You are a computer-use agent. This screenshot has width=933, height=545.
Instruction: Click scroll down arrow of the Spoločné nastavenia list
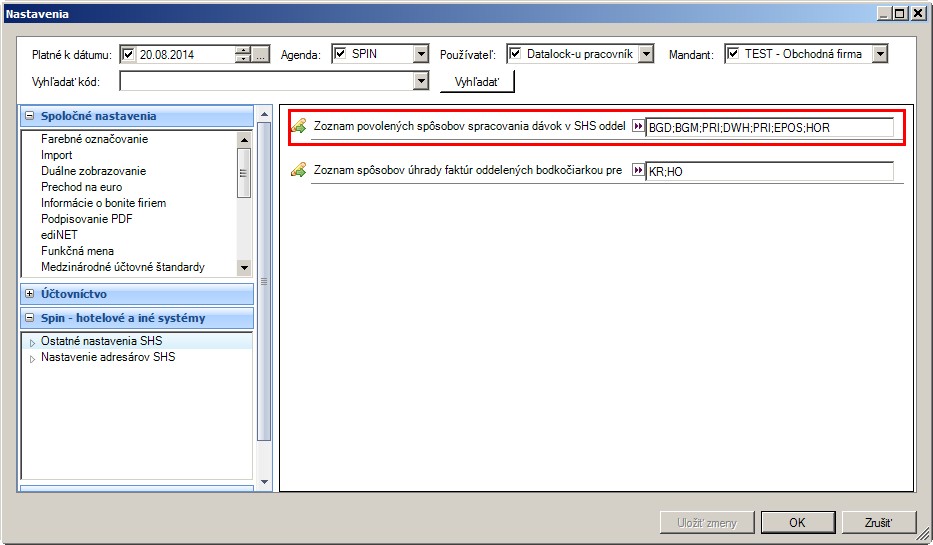point(243,268)
